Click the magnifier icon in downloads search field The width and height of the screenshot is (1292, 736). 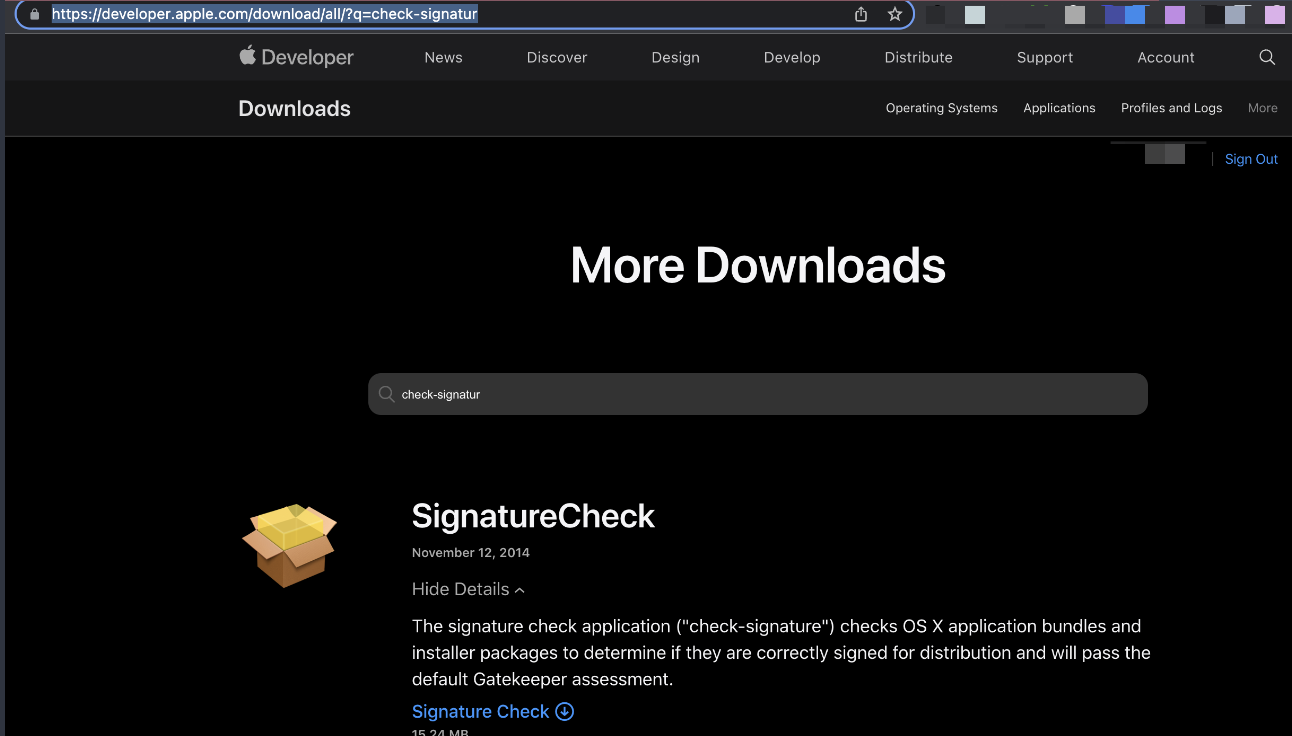tap(386, 394)
